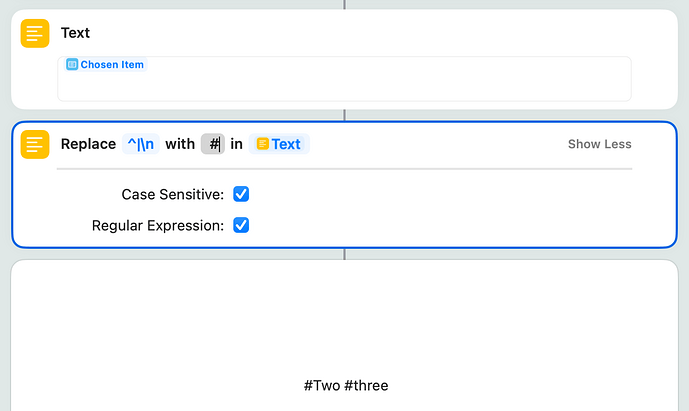The image size is (689, 411).
Task: Click the word "with" in Replace action
Action: pos(180,144)
